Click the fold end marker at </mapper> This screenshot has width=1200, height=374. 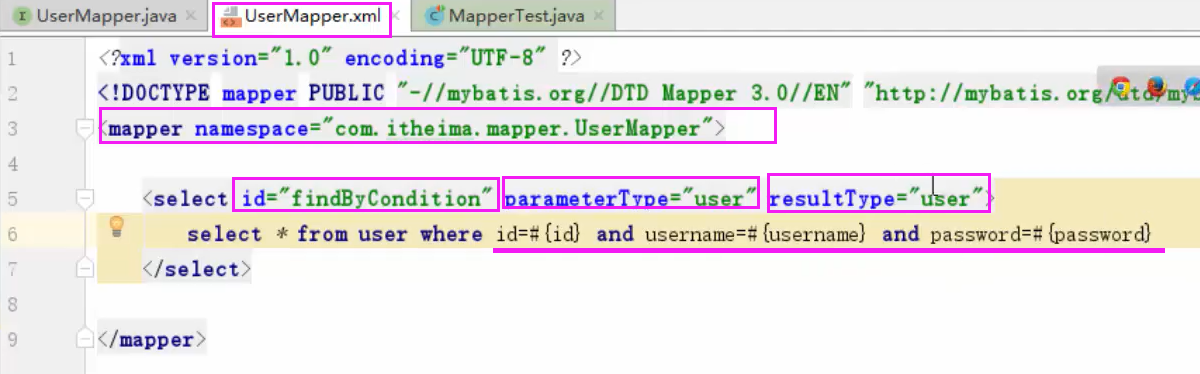(84, 339)
